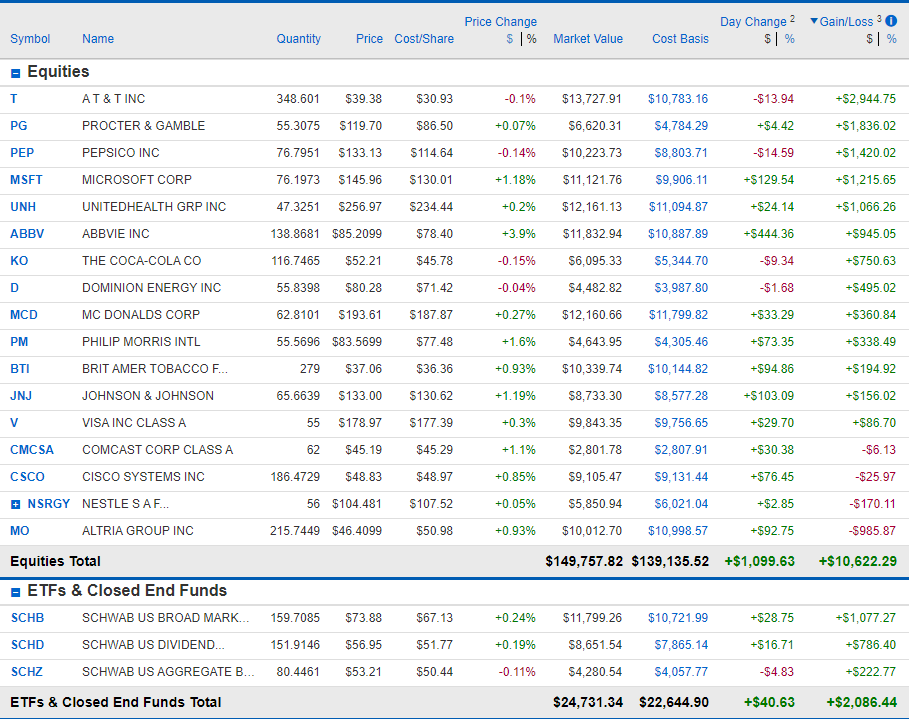Screen dimensions: 909x719
Task: Open the SCHB symbol link
Action: pos(27,618)
